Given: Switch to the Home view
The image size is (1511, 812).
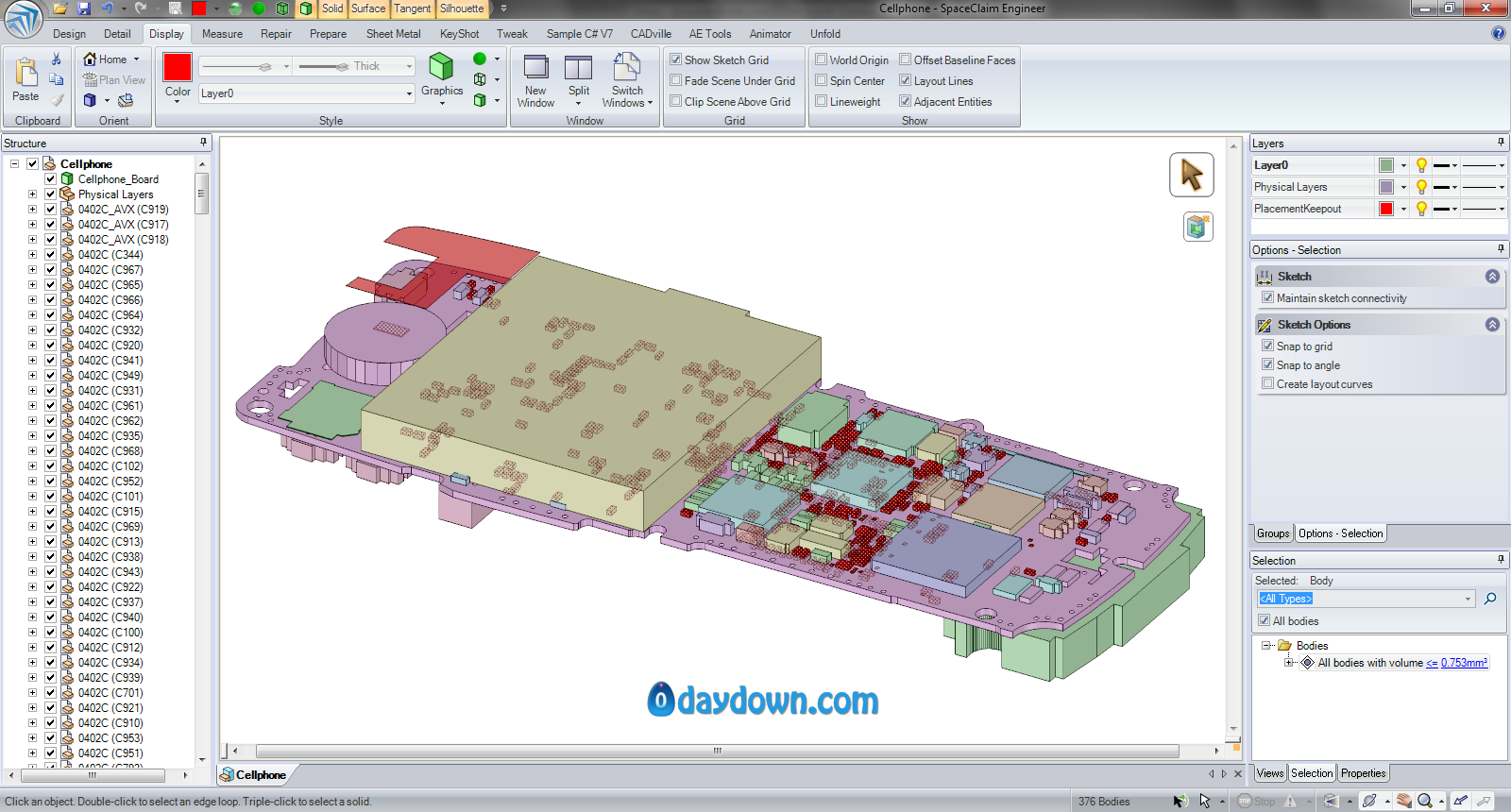Looking at the screenshot, I should tap(105, 59).
